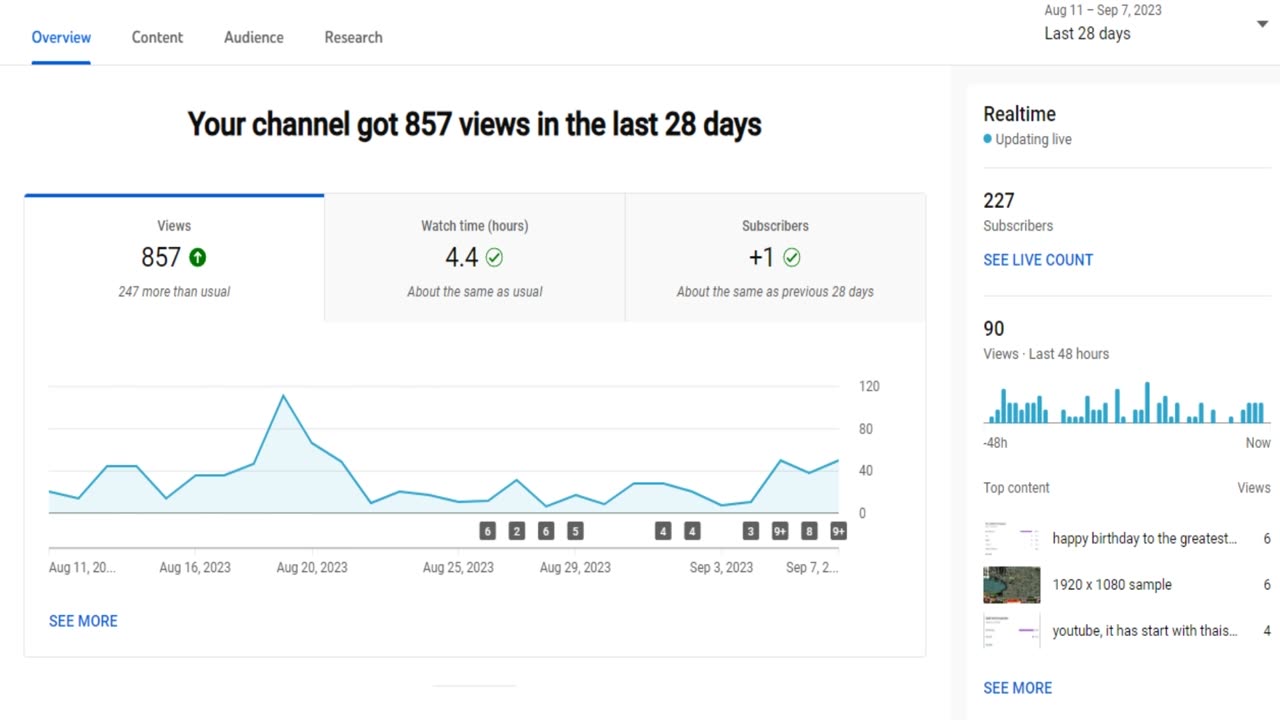Click the chart video marker labeled 3
Screen dimensions: 1280x720
point(751,531)
